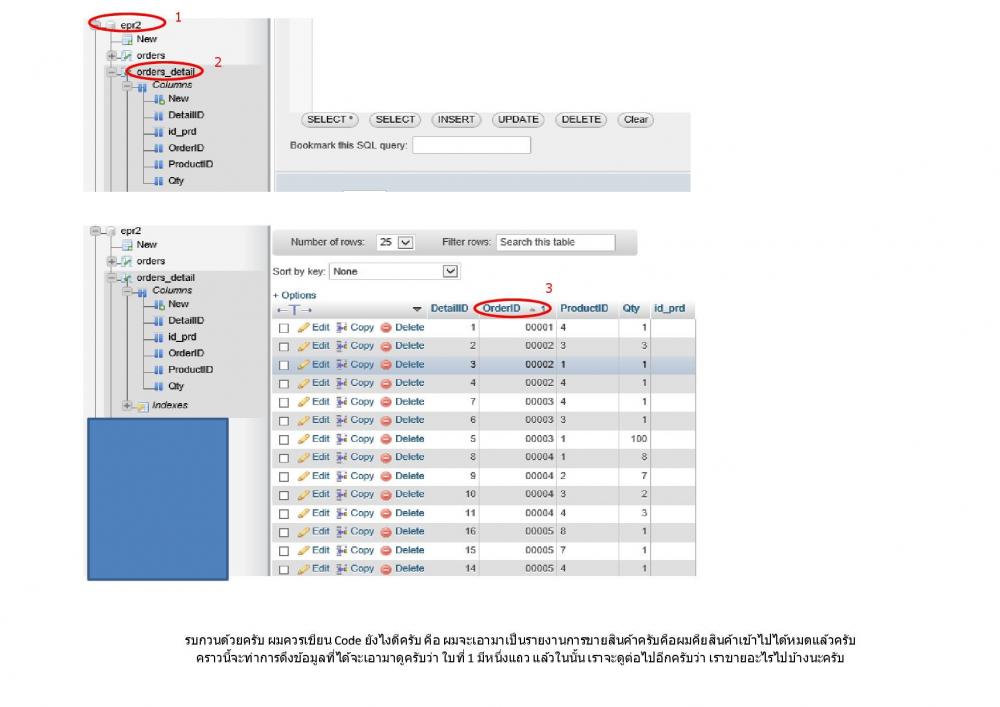Click the Edit link in DetailID 16 row
Screen dimensions: 1000x707
(321, 531)
